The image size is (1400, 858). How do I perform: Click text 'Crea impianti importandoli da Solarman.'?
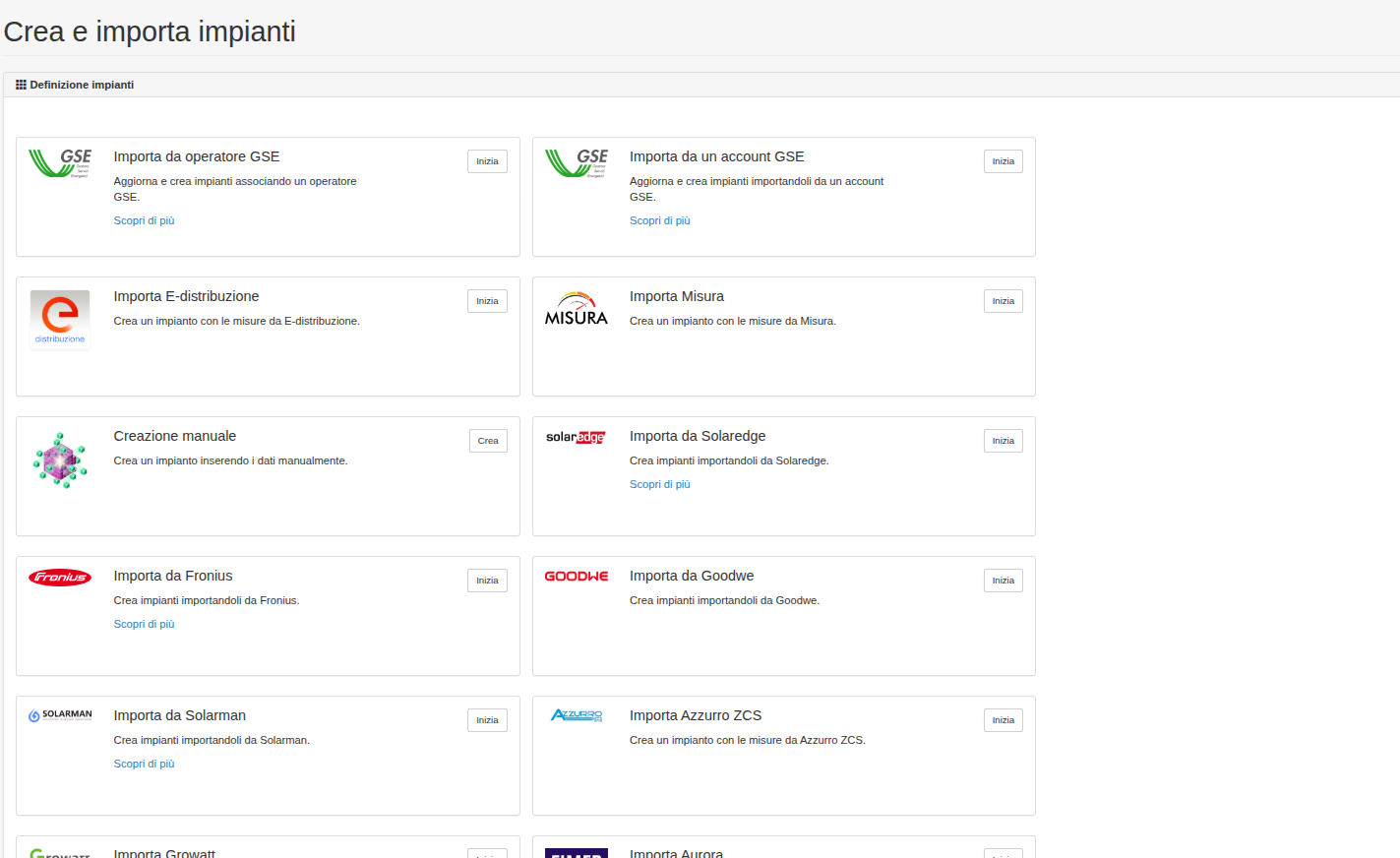(x=212, y=740)
